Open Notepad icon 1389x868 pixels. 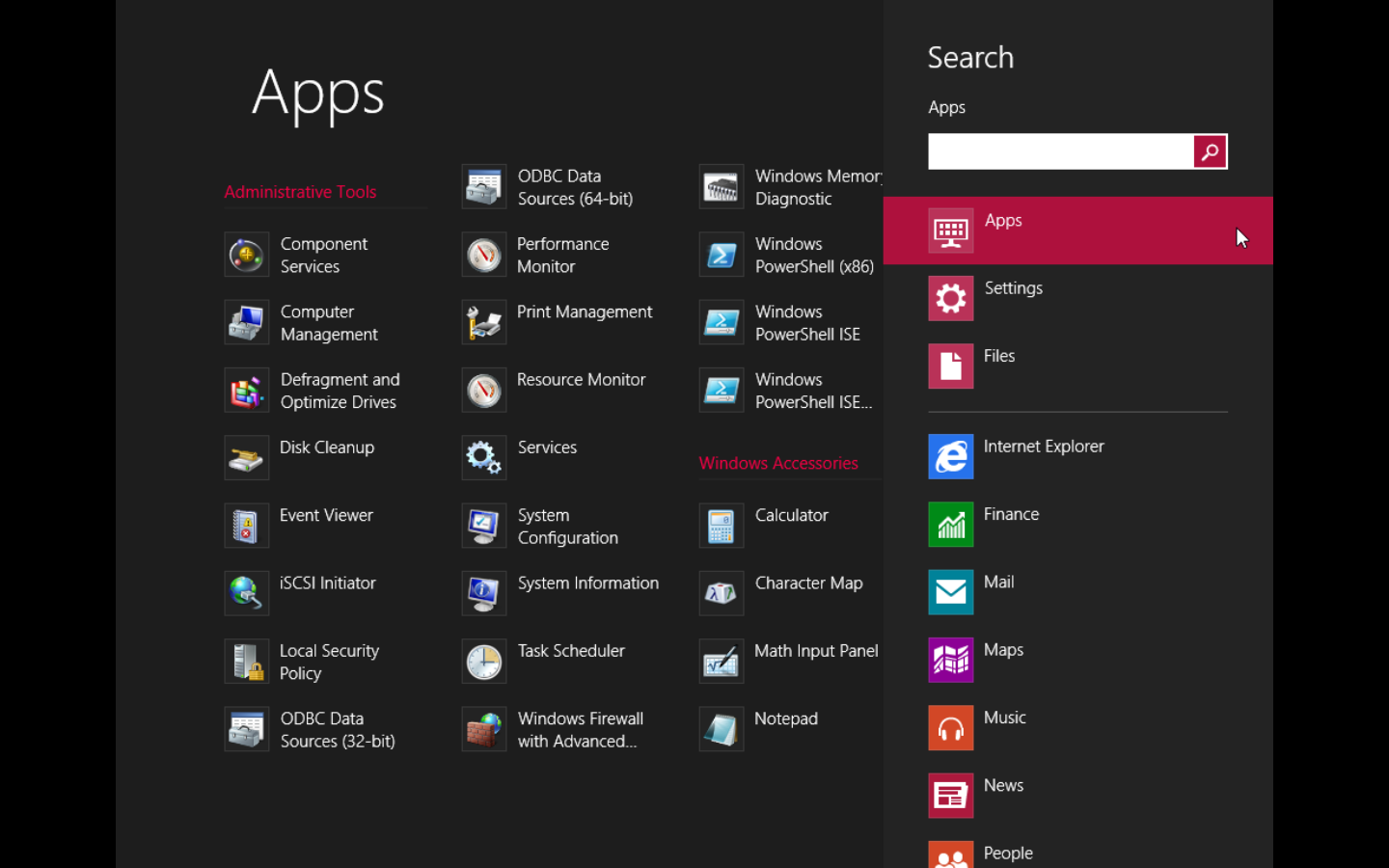[722, 729]
